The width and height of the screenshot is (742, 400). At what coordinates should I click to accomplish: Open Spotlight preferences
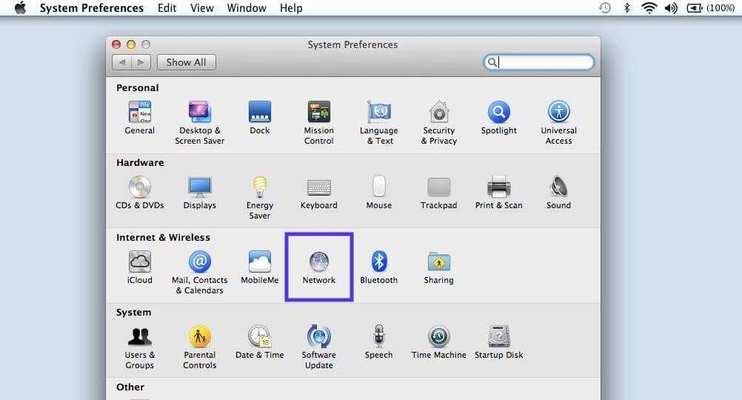[499, 118]
